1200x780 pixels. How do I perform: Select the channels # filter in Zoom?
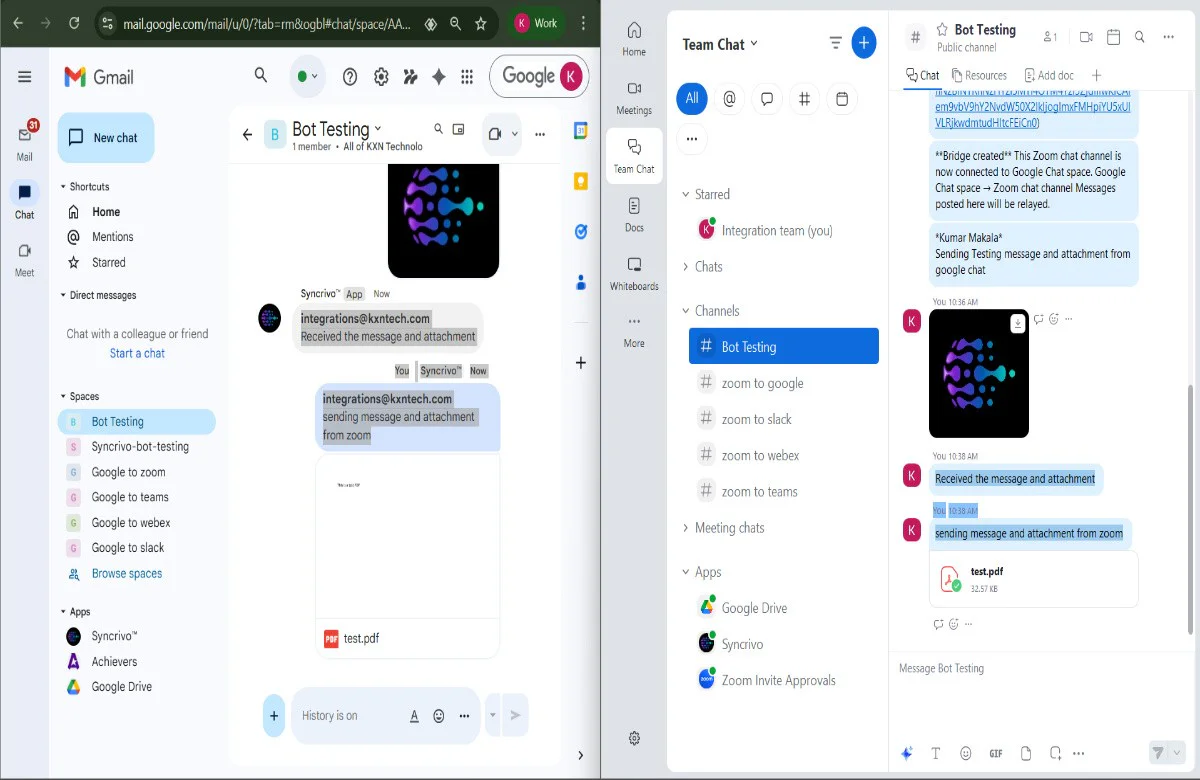pos(804,98)
